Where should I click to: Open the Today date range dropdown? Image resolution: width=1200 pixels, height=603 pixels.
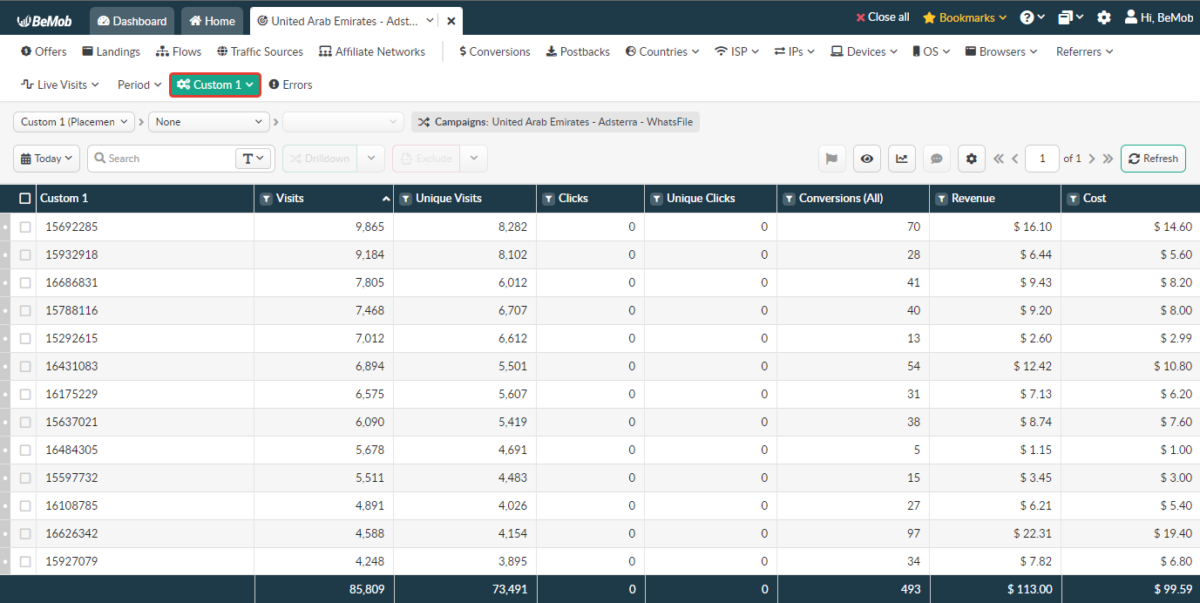[x=46, y=158]
